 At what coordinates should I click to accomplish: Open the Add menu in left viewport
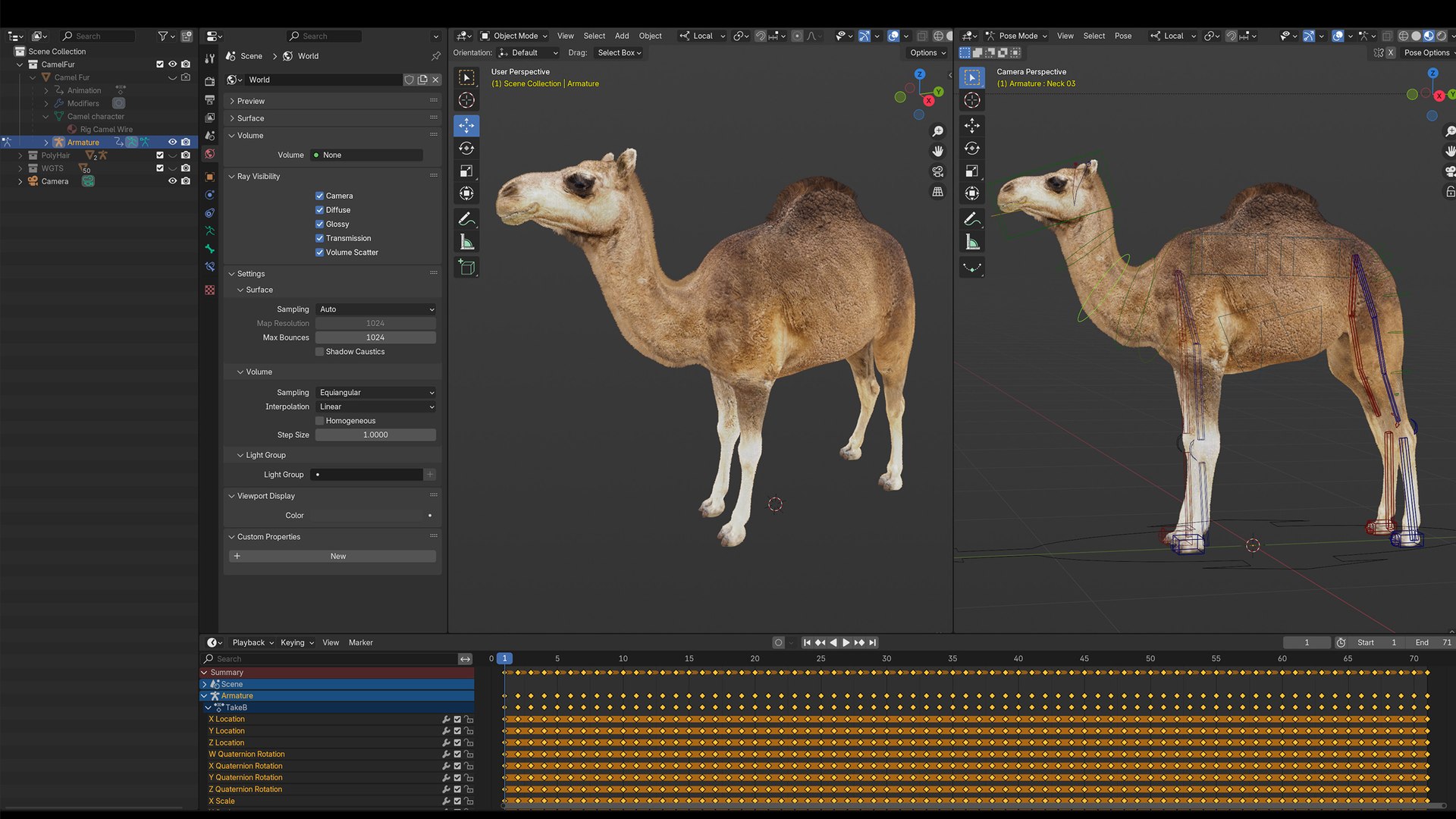click(622, 36)
